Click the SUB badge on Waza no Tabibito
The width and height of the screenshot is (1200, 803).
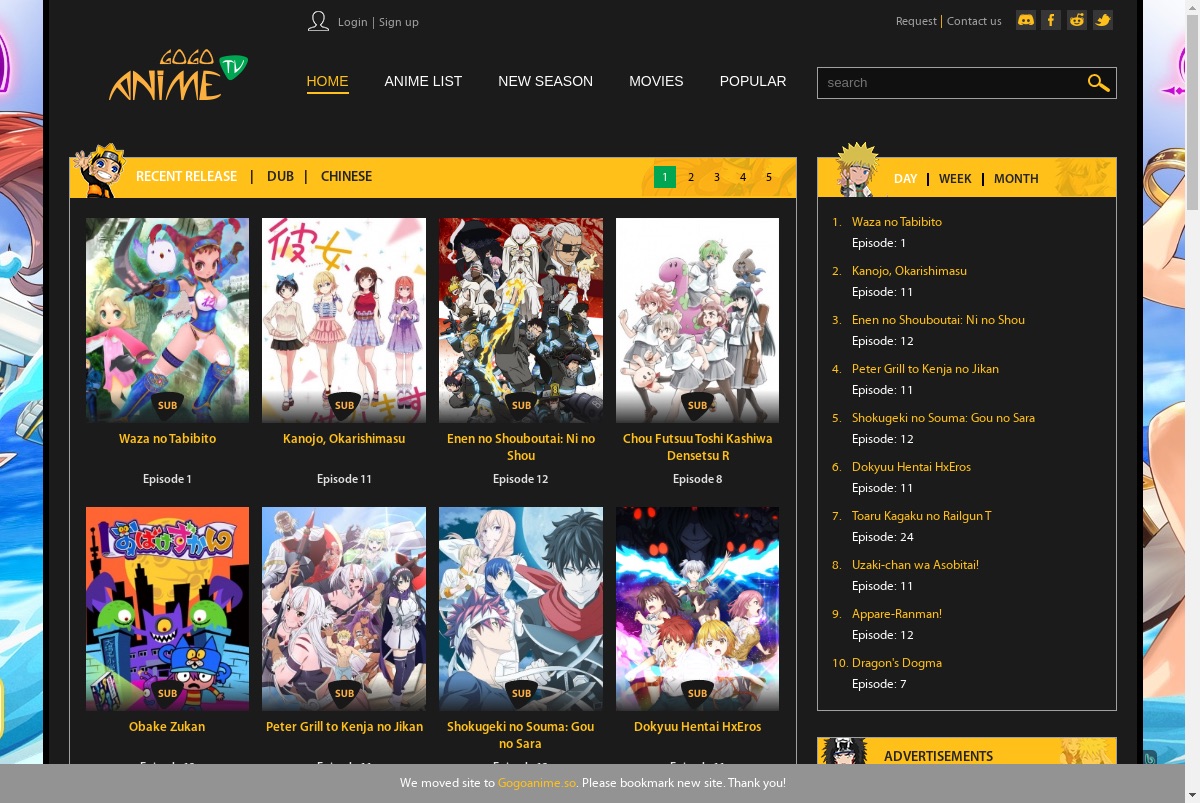click(167, 405)
